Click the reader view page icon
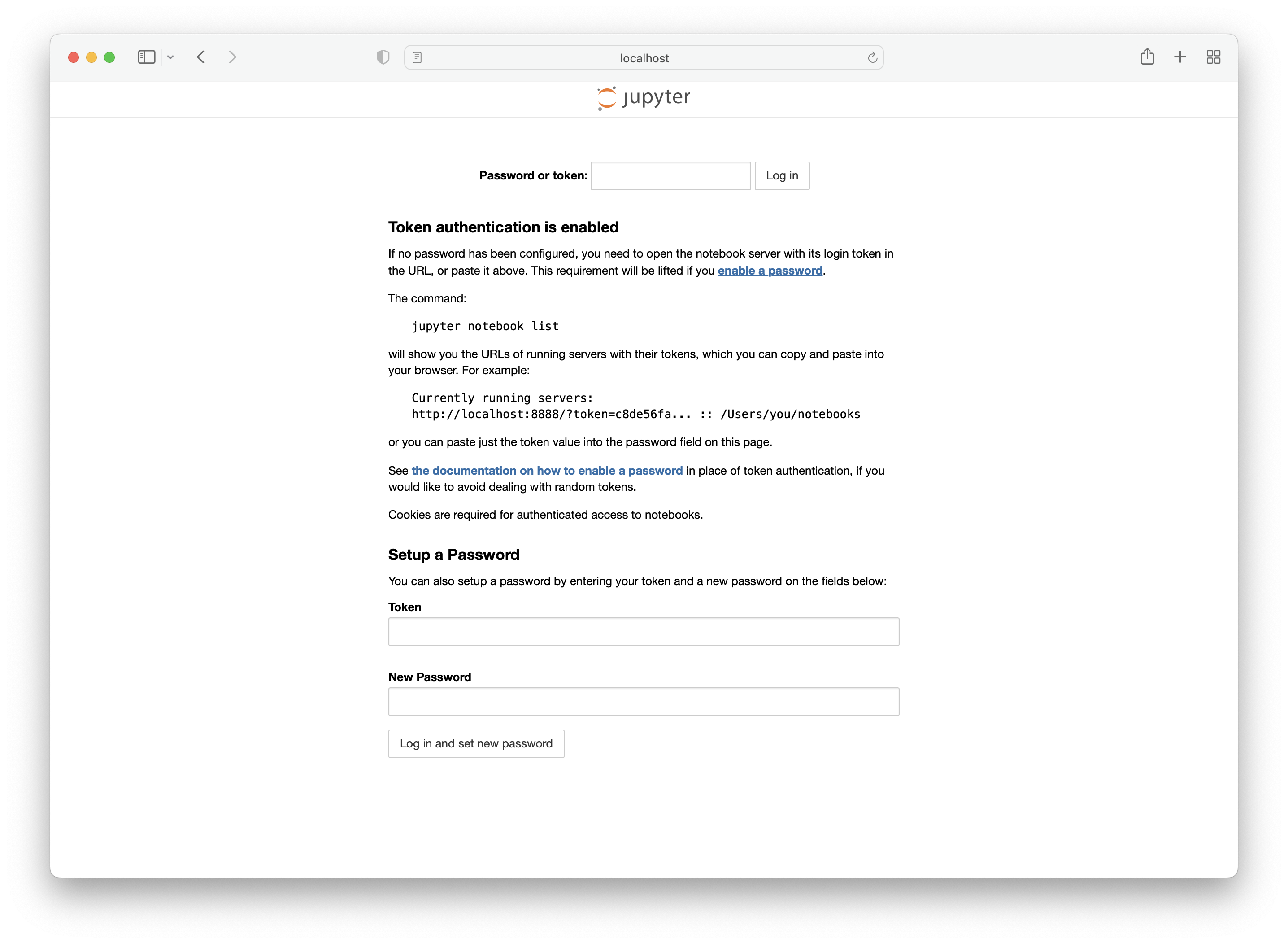Viewport: 1288px width, 944px height. [417, 58]
